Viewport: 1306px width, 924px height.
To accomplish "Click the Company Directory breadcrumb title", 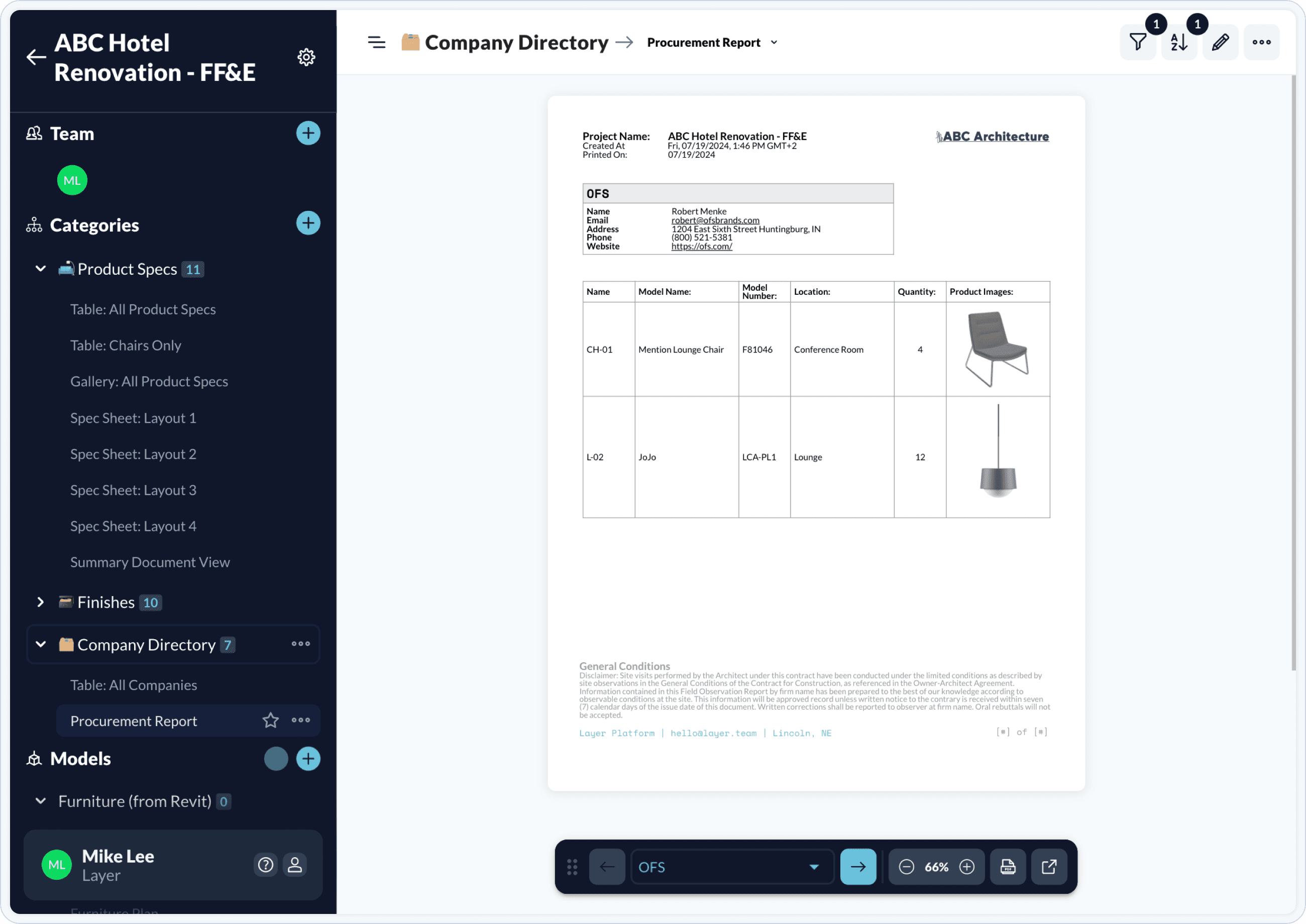I will tap(516, 43).
